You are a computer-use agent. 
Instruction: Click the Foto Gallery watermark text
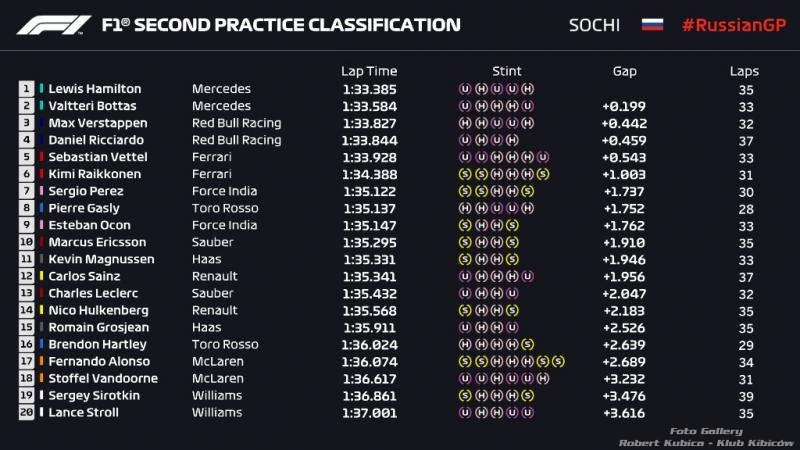click(x=706, y=432)
